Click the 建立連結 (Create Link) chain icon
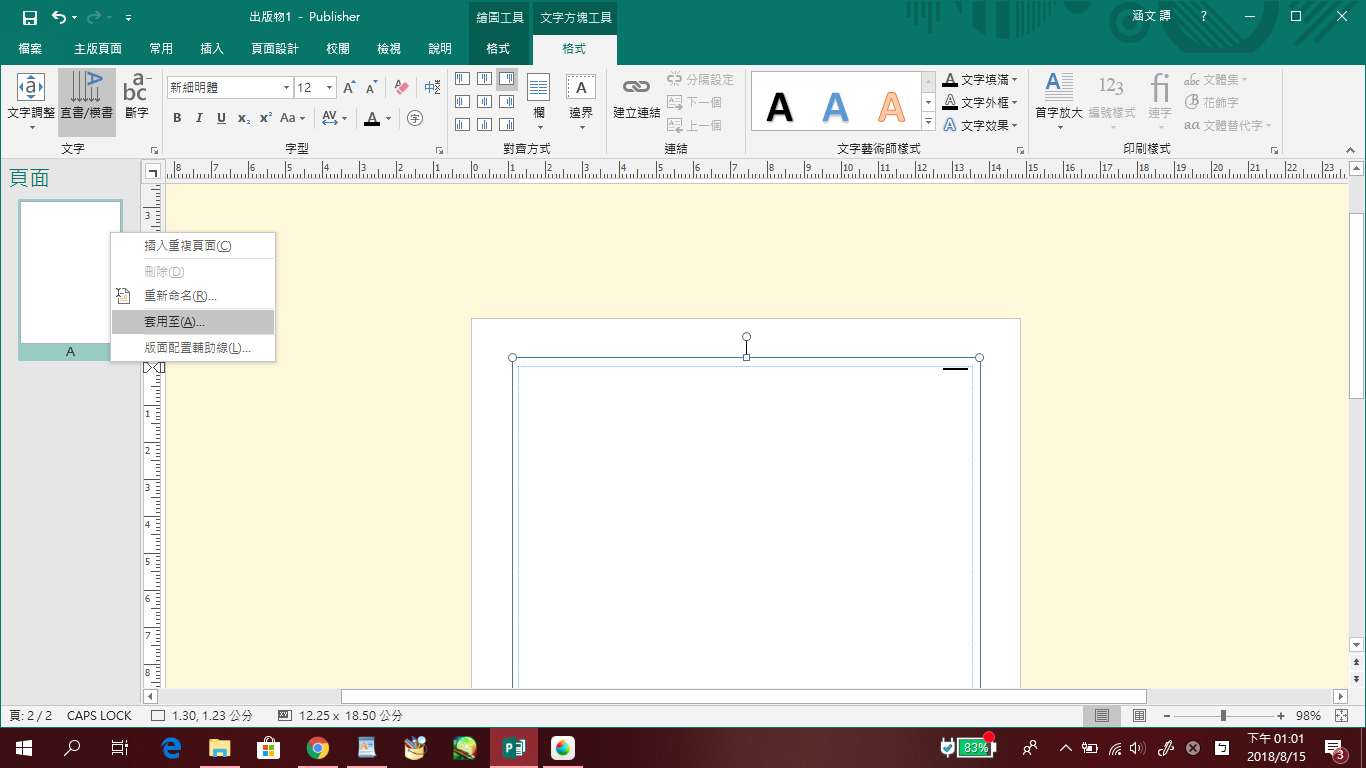 pyautogui.click(x=636, y=89)
